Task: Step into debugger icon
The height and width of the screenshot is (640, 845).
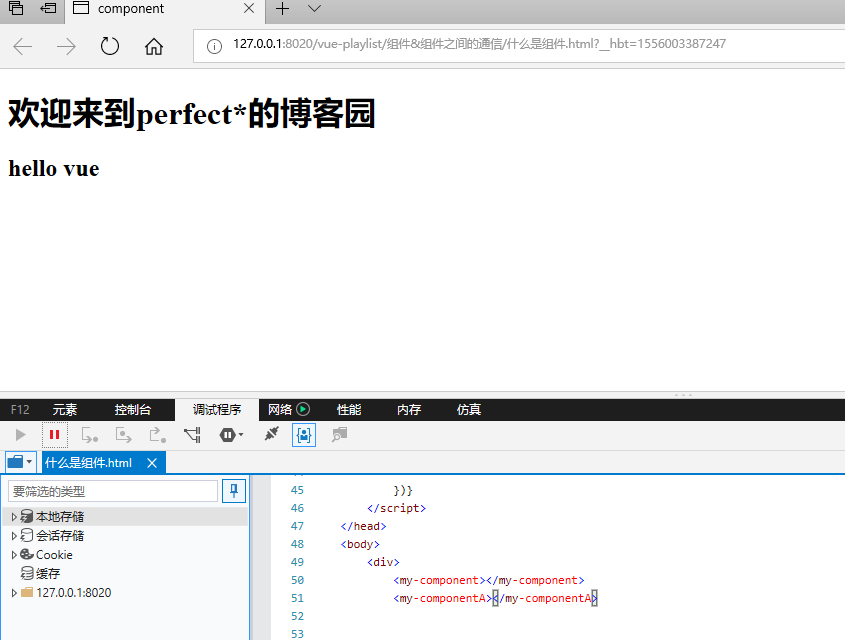Action: [89, 435]
